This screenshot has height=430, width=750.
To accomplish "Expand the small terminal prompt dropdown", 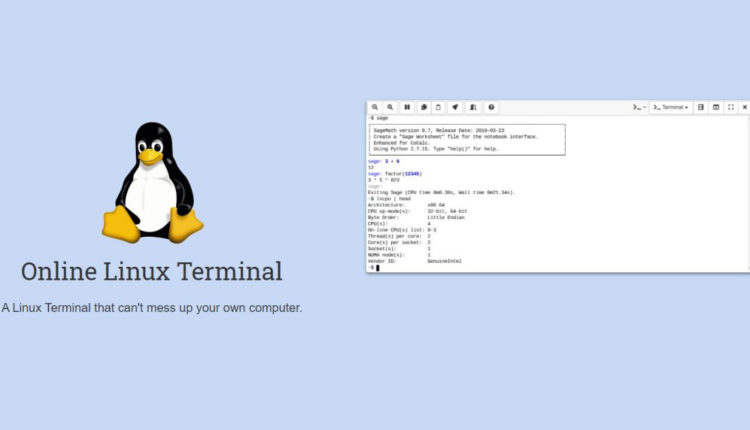I will click(x=639, y=107).
